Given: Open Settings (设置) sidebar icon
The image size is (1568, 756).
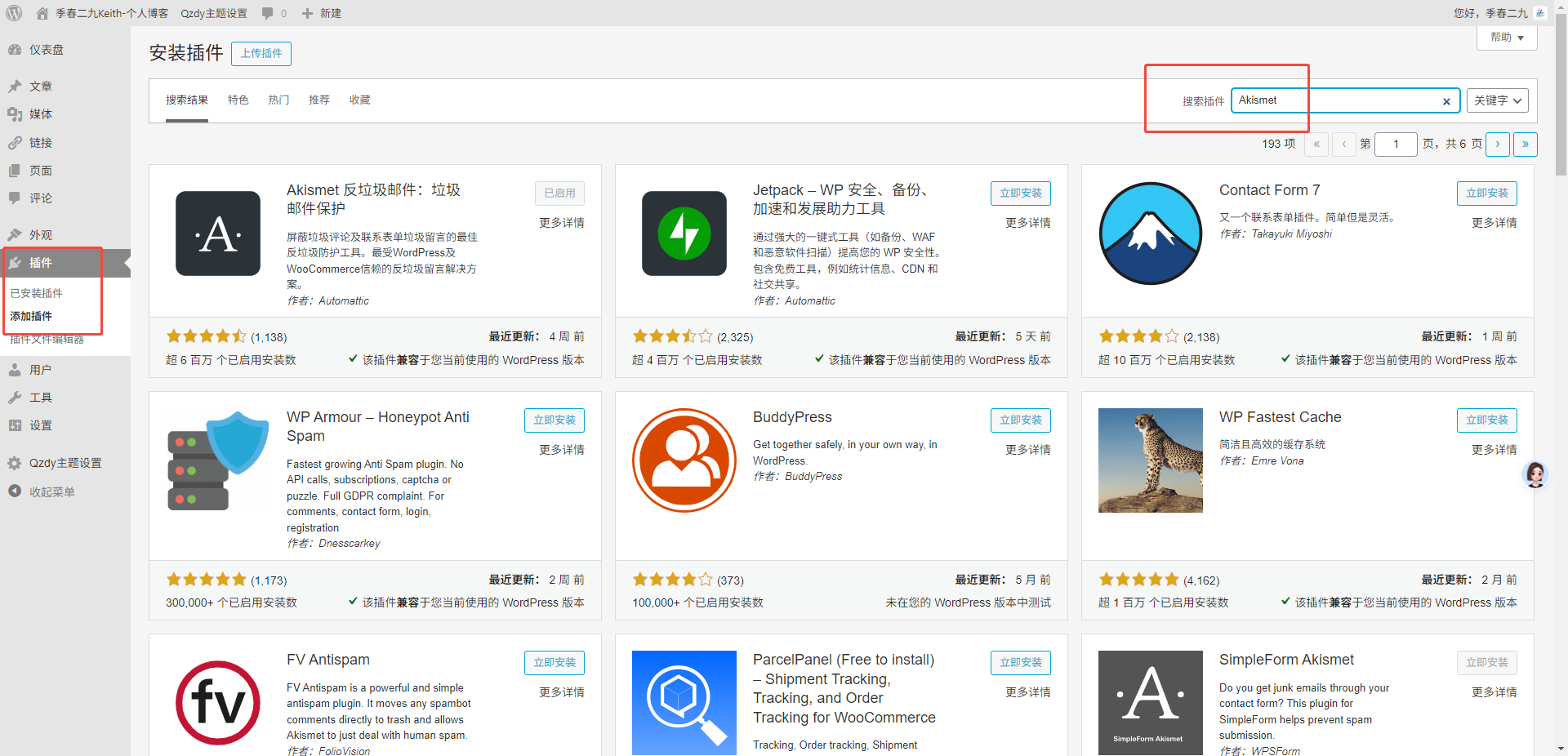Looking at the screenshot, I should tap(15, 425).
